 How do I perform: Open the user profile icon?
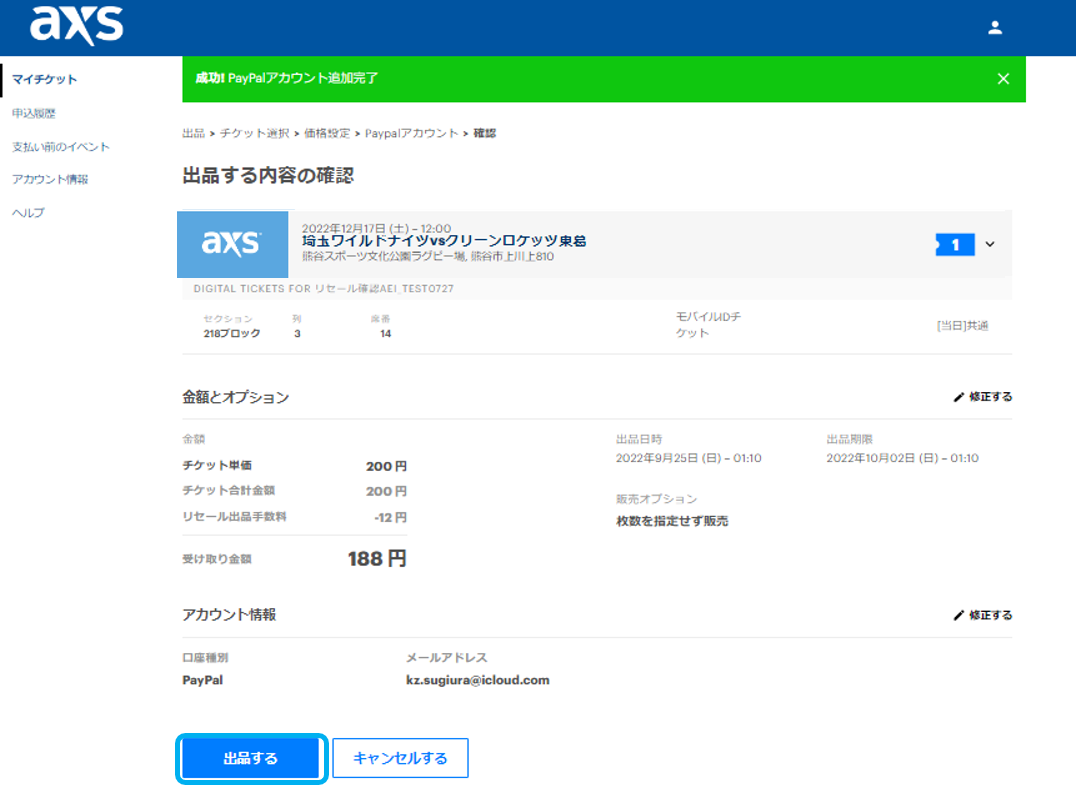(994, 28)
